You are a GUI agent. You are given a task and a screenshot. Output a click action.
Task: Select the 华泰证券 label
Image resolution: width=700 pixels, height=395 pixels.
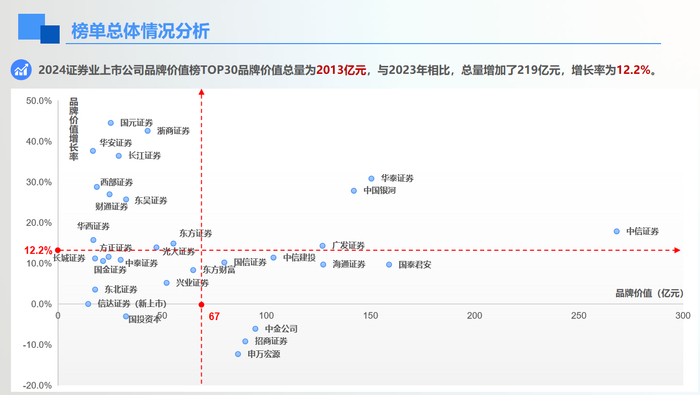397,178
